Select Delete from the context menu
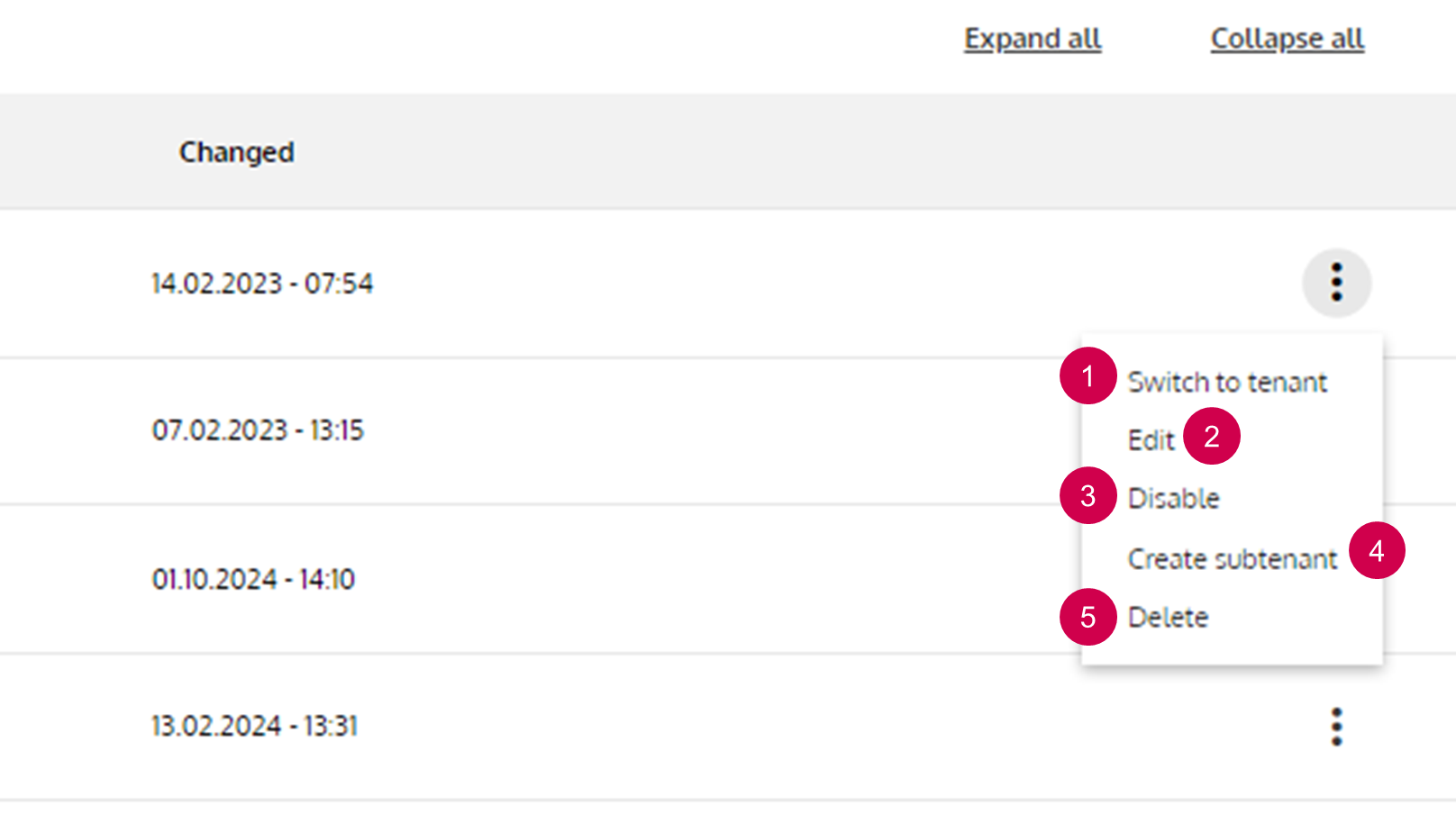 pos(1168,618)
